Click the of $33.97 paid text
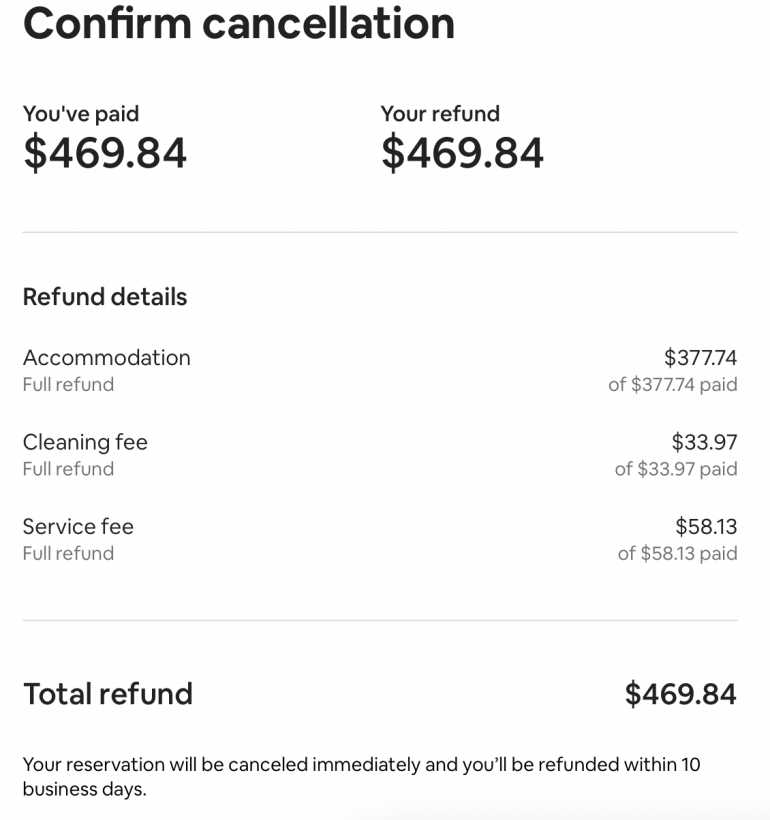 675,469
